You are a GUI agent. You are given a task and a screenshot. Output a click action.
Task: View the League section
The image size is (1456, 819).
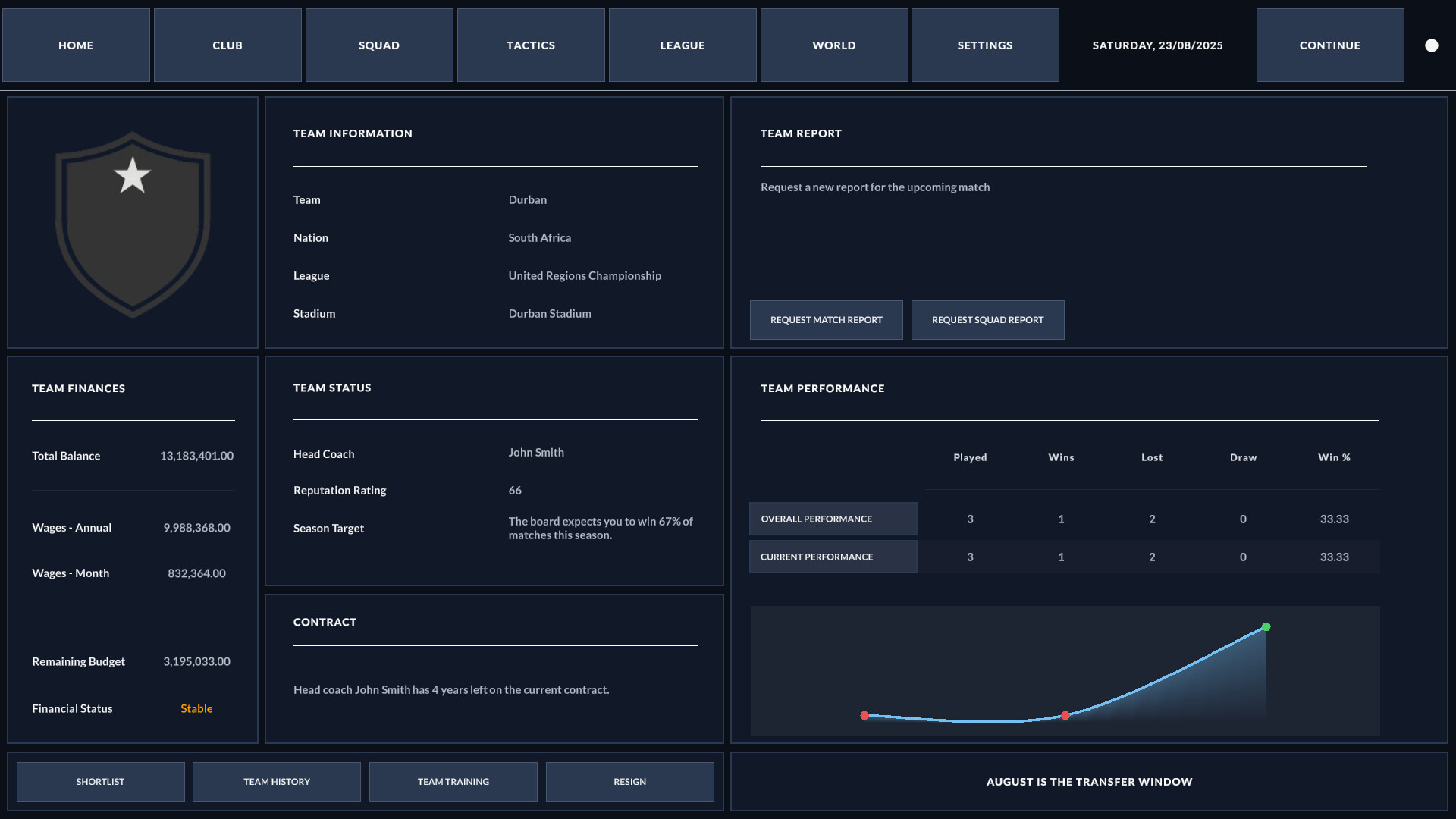(682, 45)
